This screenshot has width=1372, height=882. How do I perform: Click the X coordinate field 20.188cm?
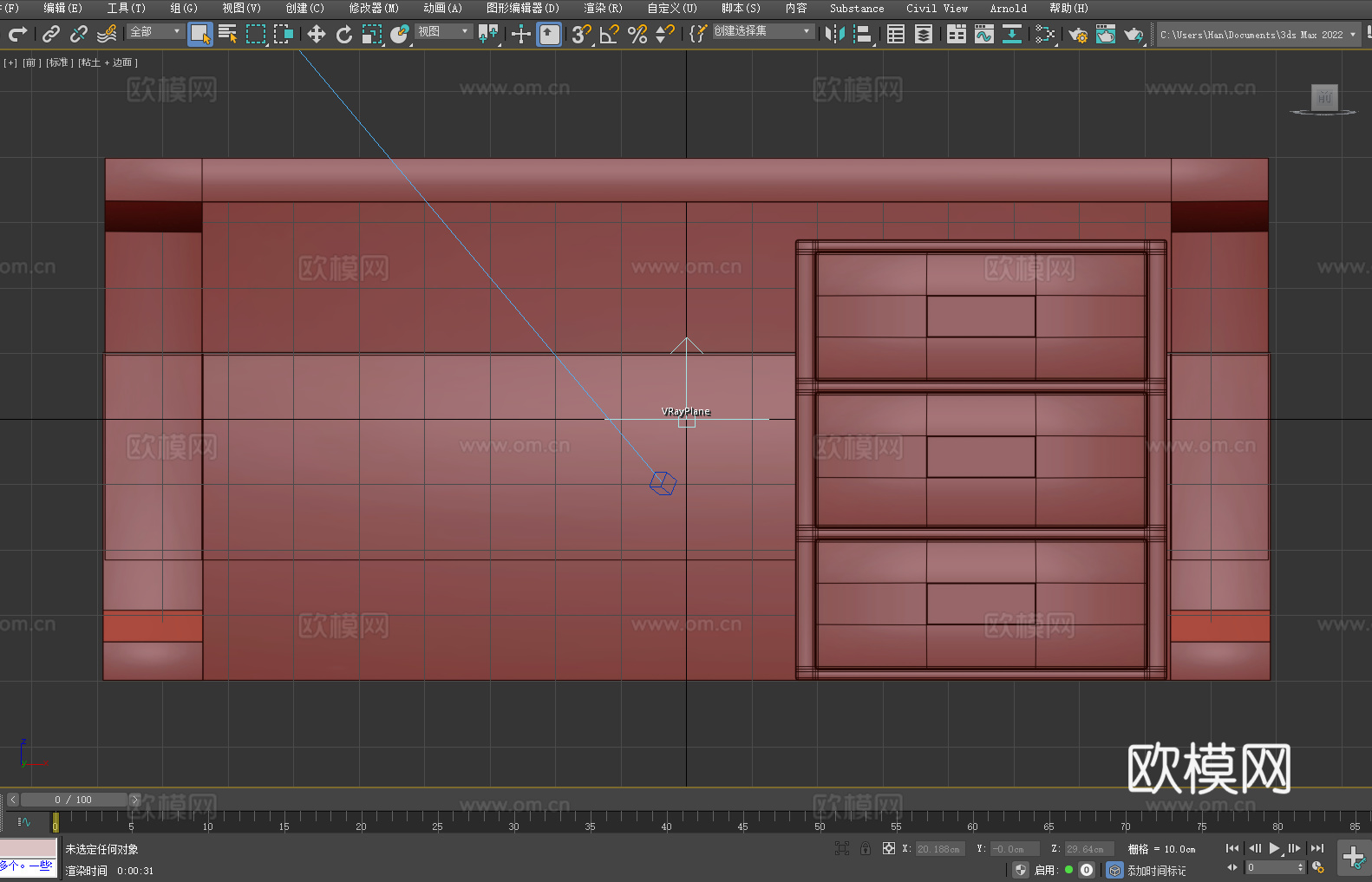[940, 849]
